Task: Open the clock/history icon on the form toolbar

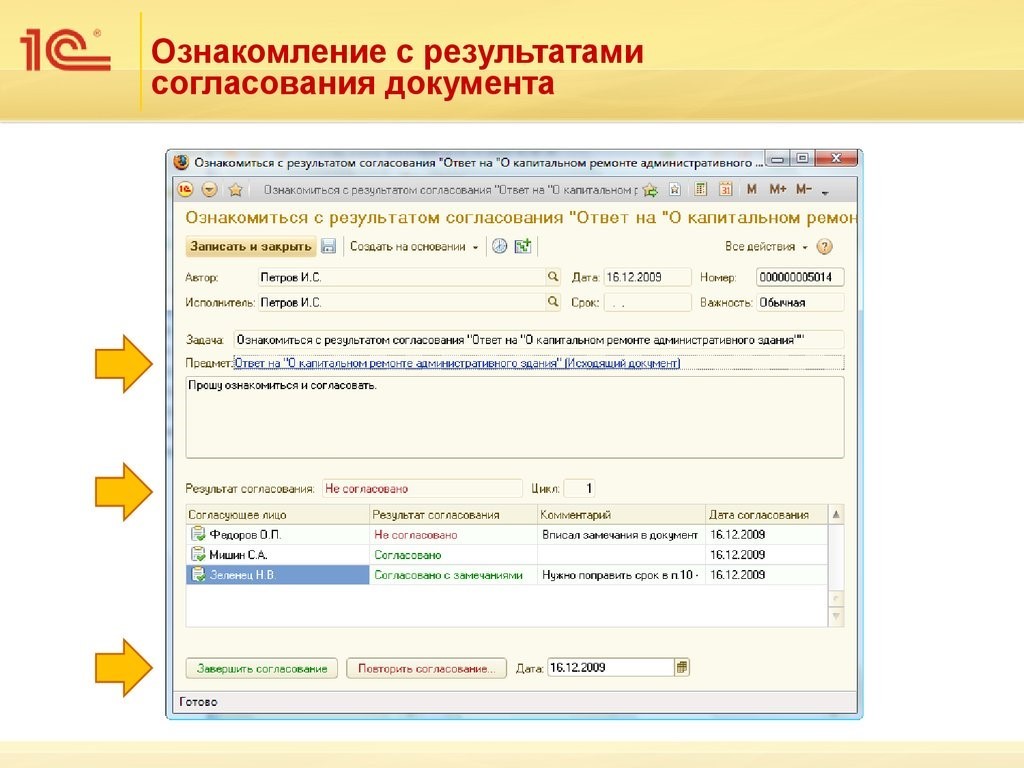Action: coord(499,245)
